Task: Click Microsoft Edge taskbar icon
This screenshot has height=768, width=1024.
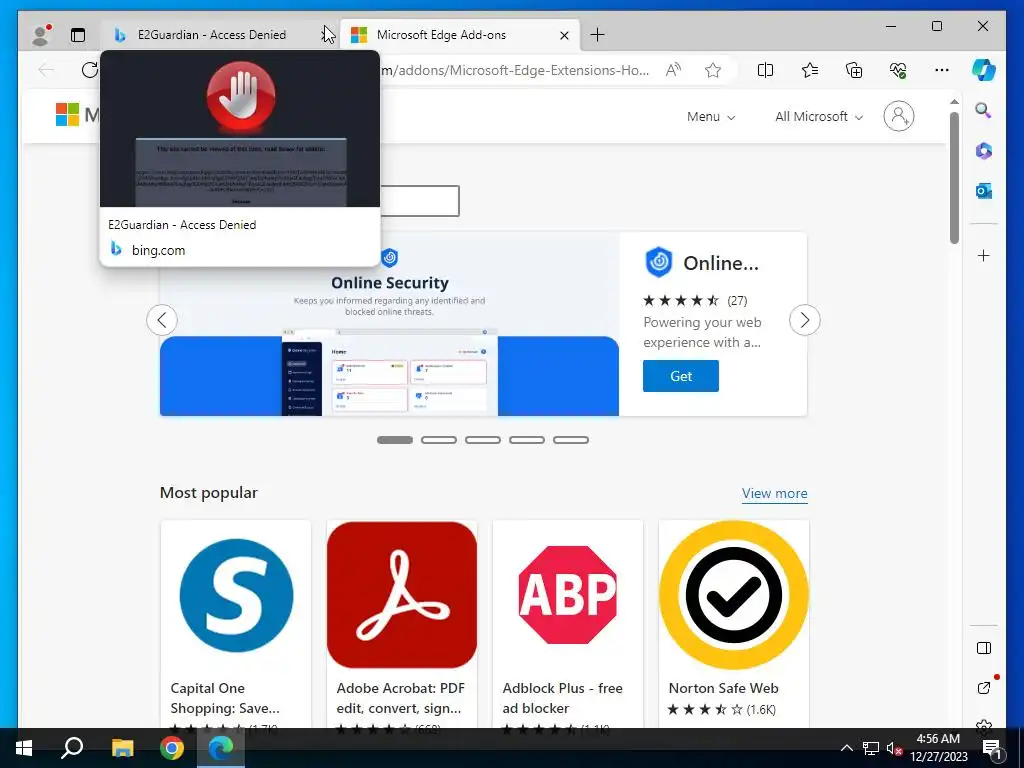Action: point(221,748)
